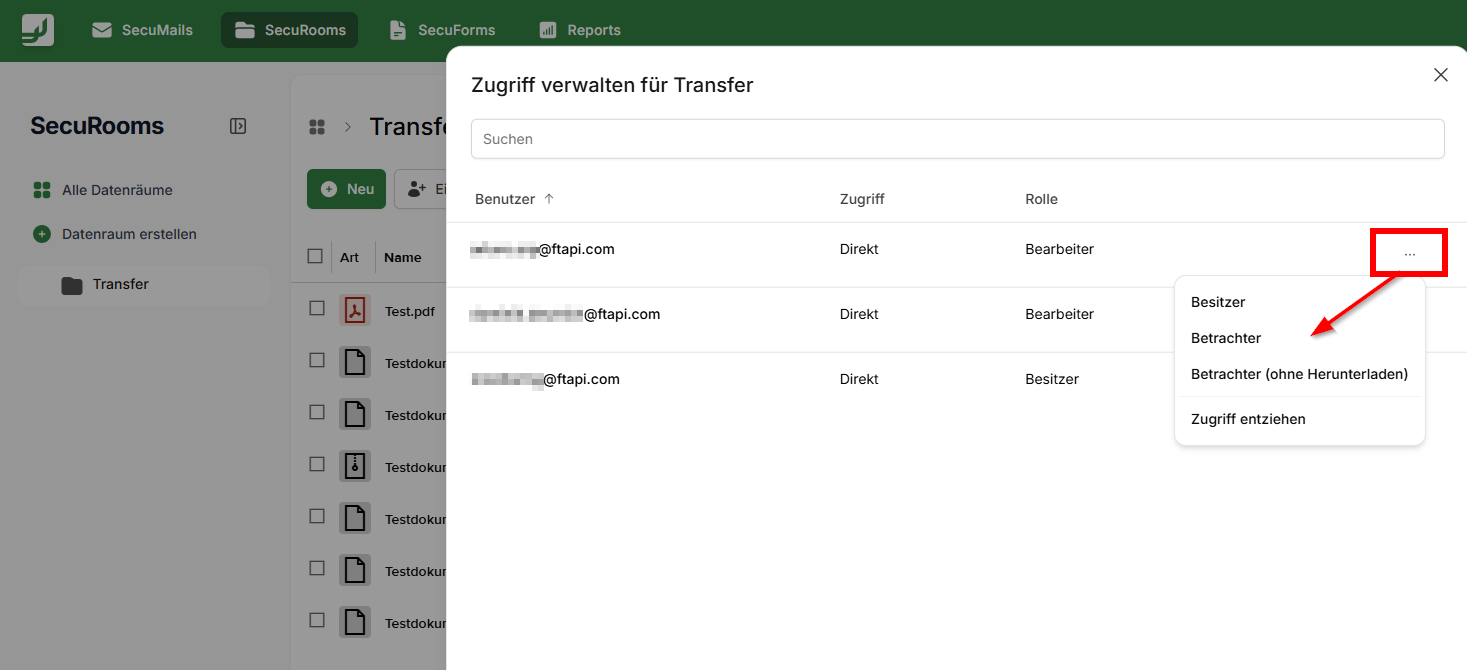Viewport: 1467px width, 670px height.
Task: Select Betrachter (ohne Herunterladen) option
Action: click(x=1299, y=374)
